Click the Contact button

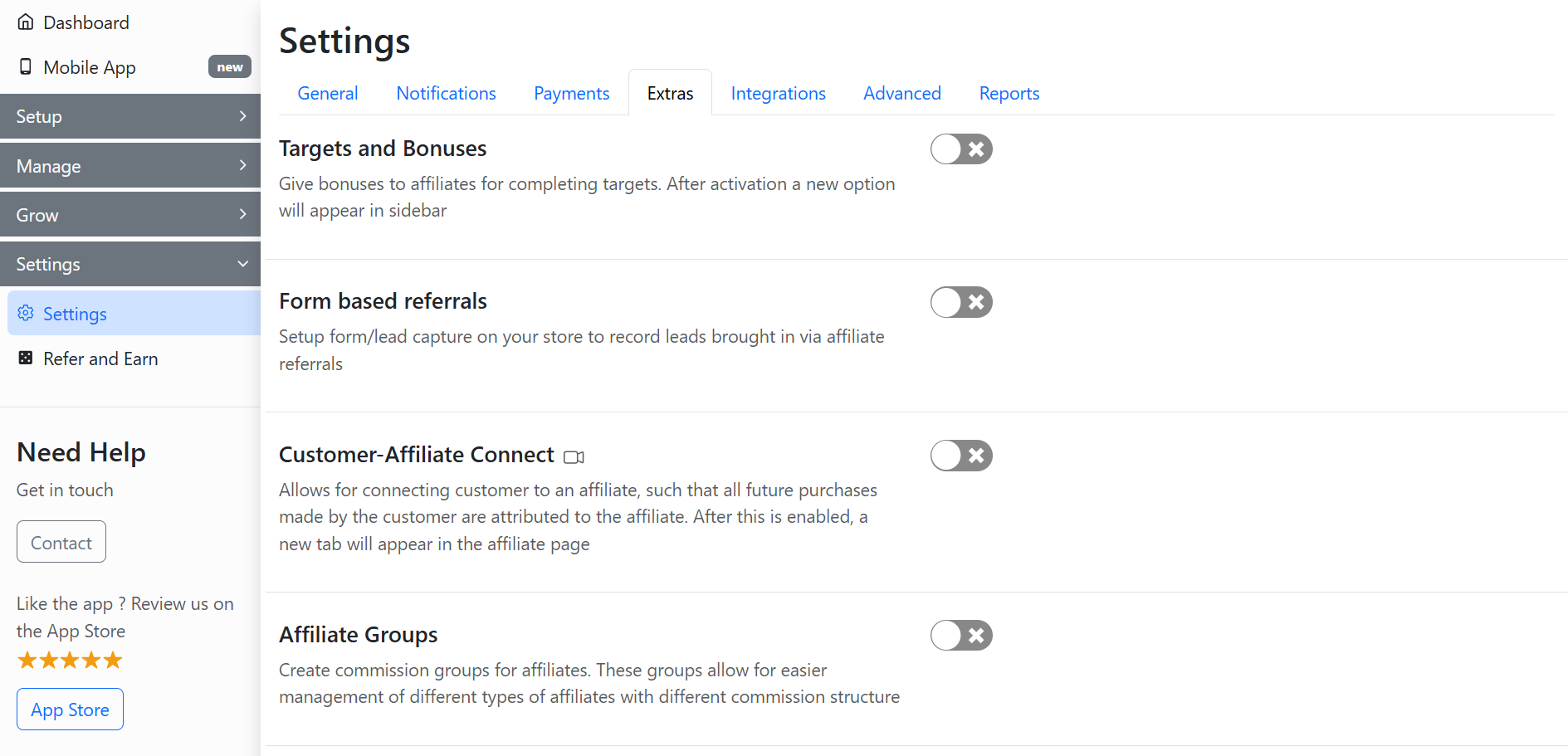61,542
